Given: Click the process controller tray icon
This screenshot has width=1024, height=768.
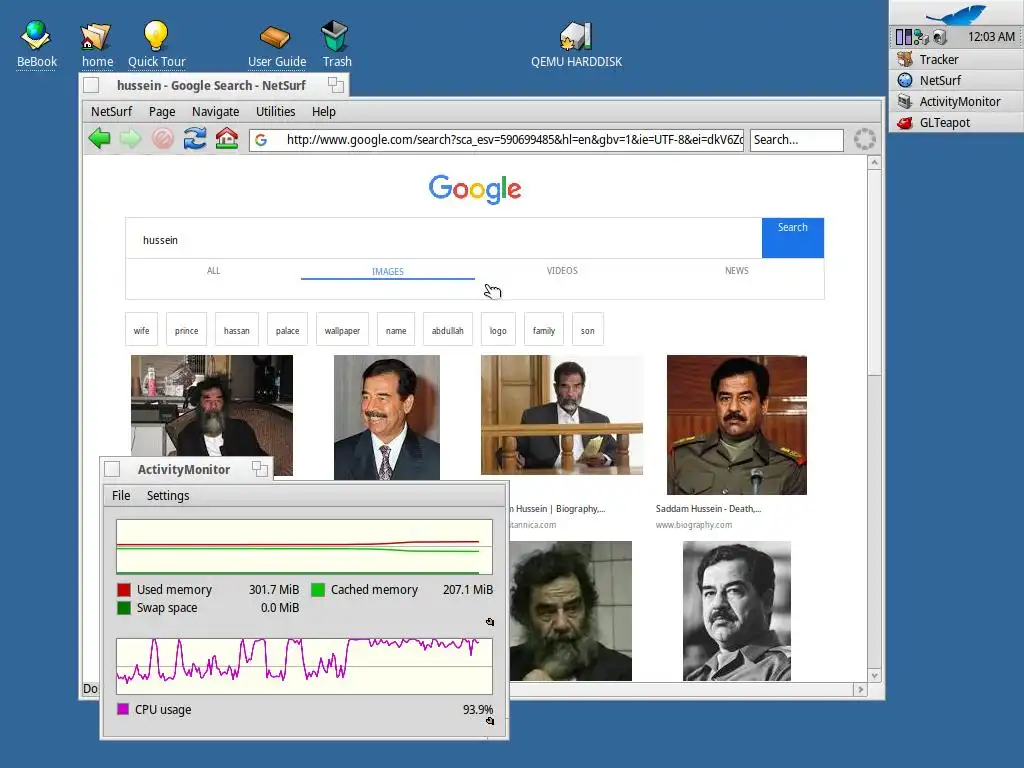Looking at the screenshot, I should (x=904, y=37).
